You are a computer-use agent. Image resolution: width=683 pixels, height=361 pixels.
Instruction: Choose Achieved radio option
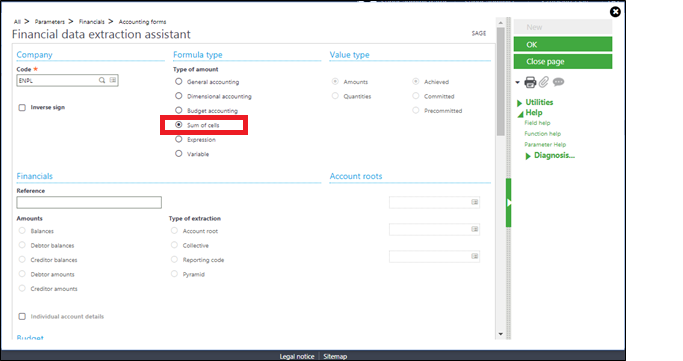click(x=416, y=81)
